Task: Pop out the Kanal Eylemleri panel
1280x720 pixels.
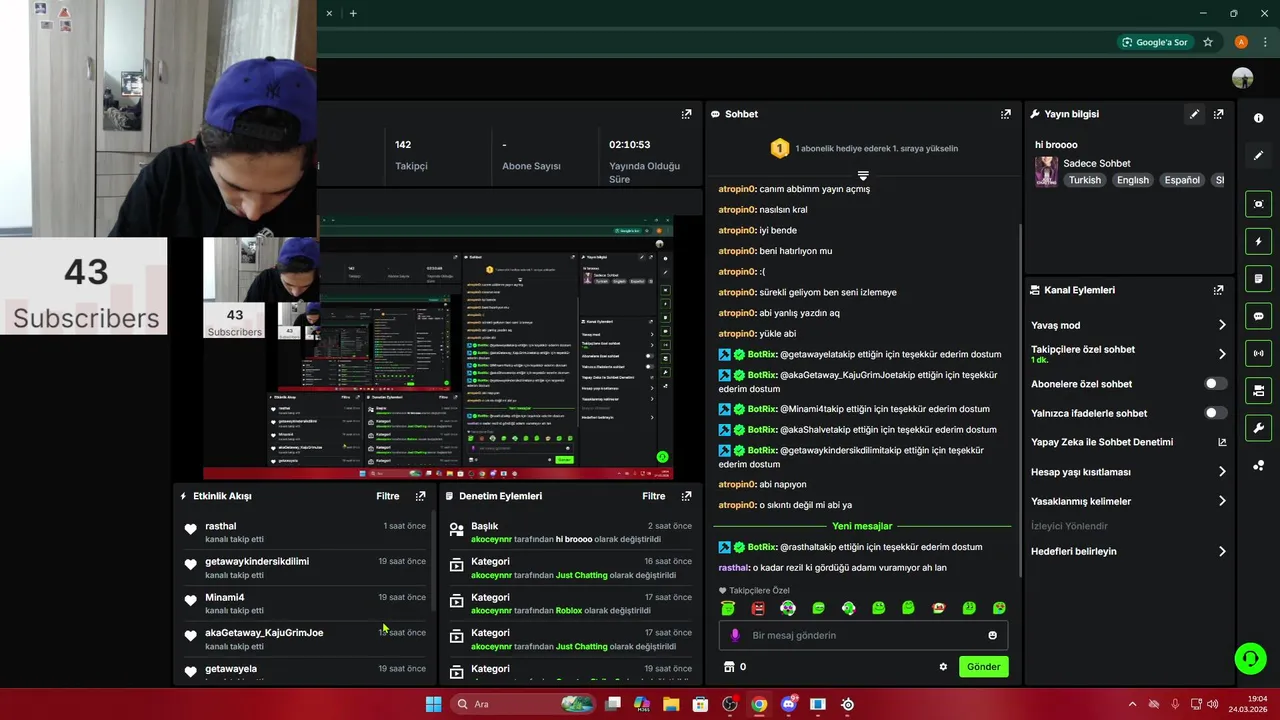Action: [1218, 290]
